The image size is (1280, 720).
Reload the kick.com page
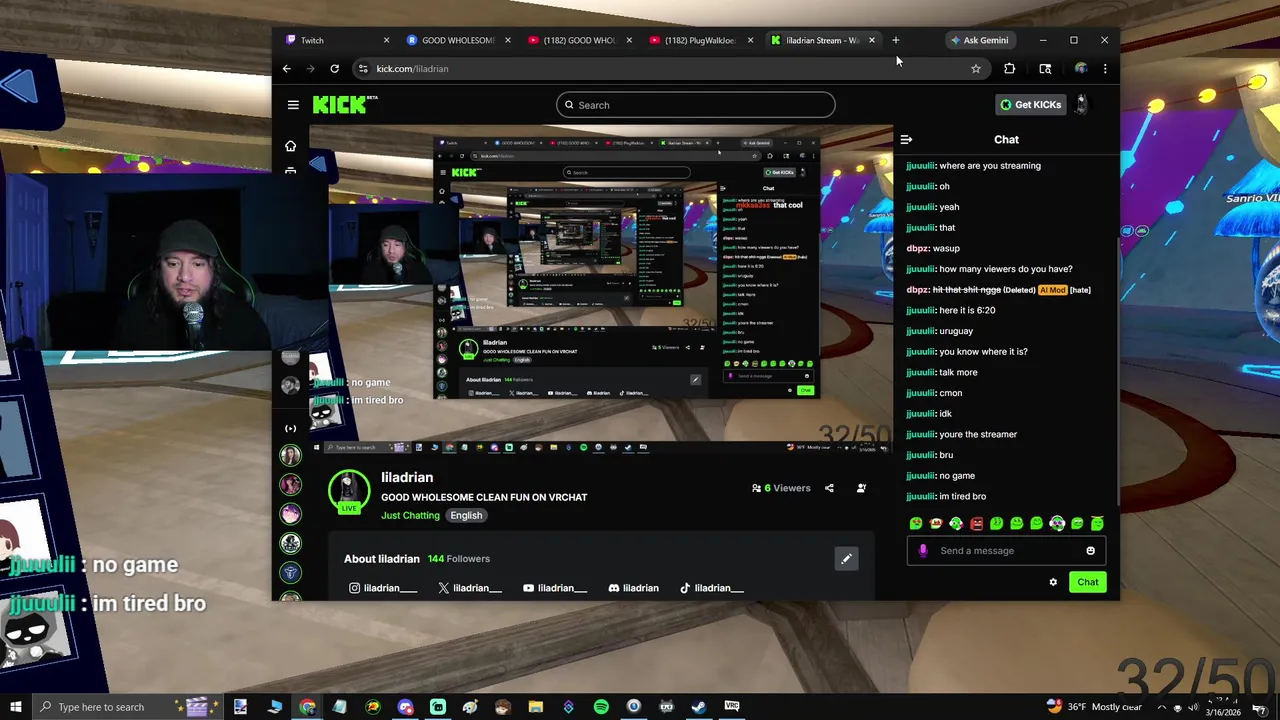(334, 69)
